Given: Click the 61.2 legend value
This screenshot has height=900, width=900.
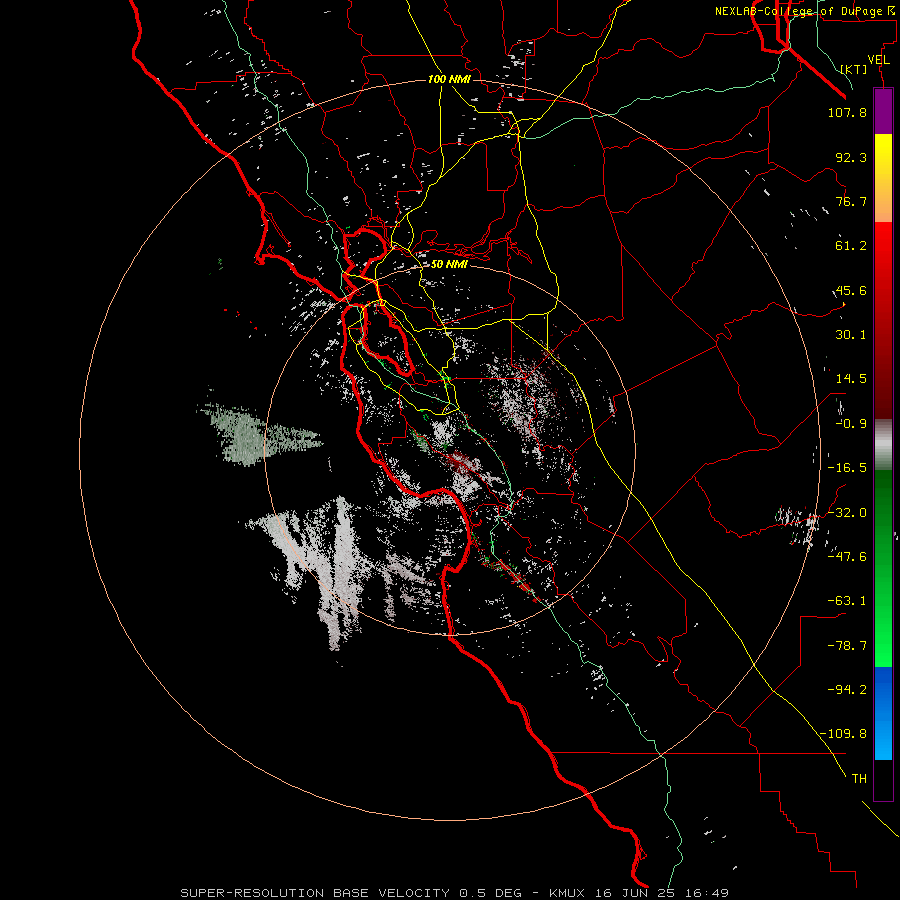Looking at the screenshot, I should click(851, 246).
